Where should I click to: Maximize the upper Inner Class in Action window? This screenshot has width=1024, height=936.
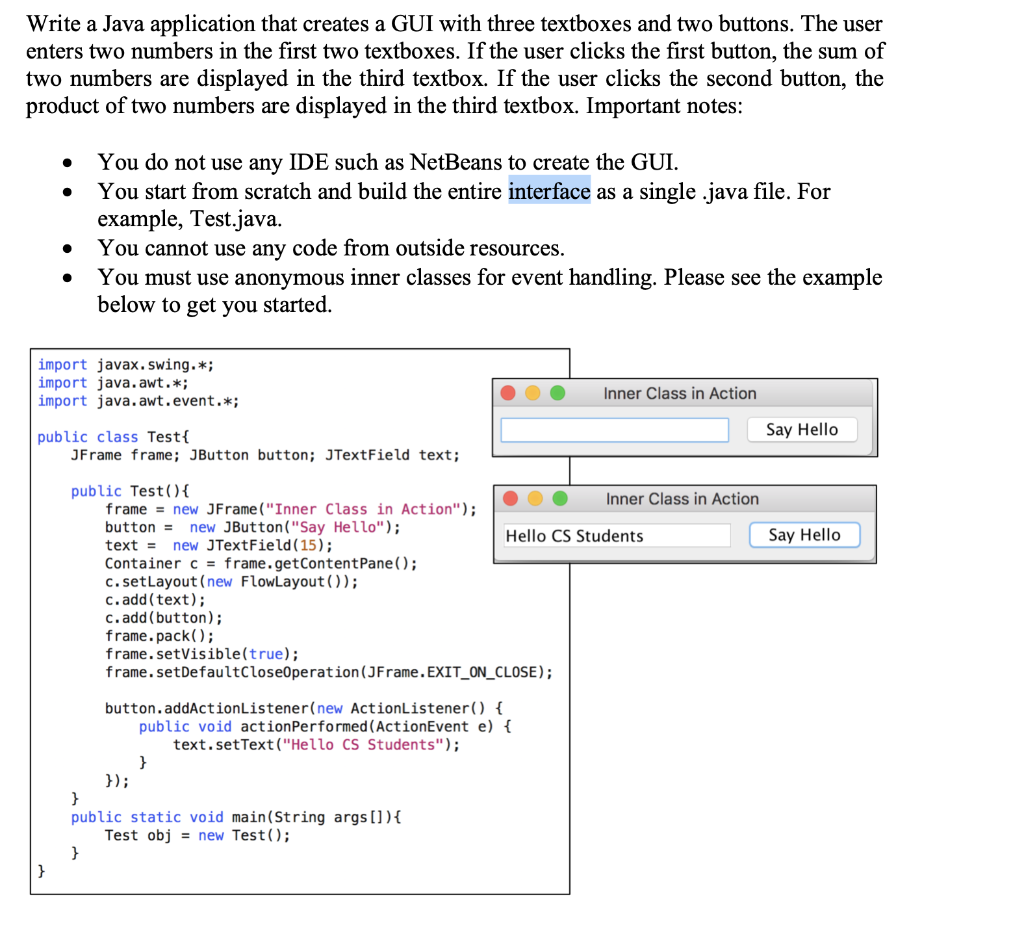[x=558, y=393]
